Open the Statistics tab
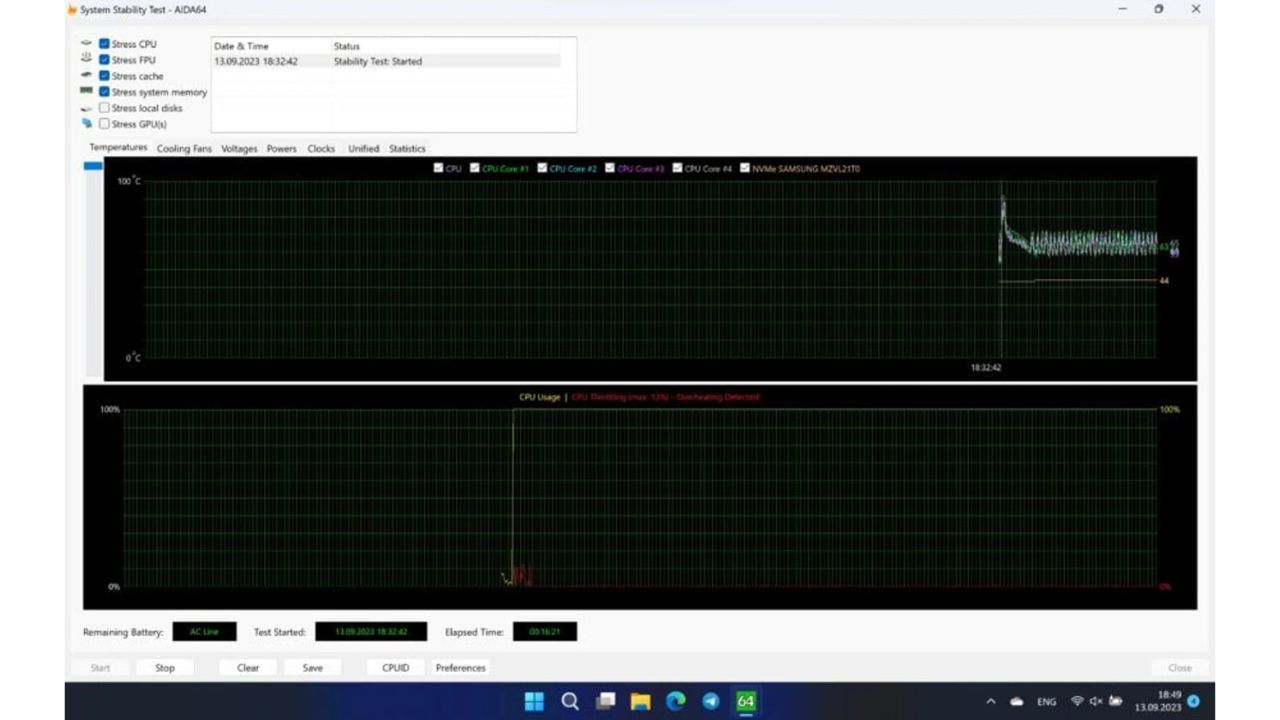Image resolution: width=1280 pixels, height=720 pixels. [x=407, y=149]
